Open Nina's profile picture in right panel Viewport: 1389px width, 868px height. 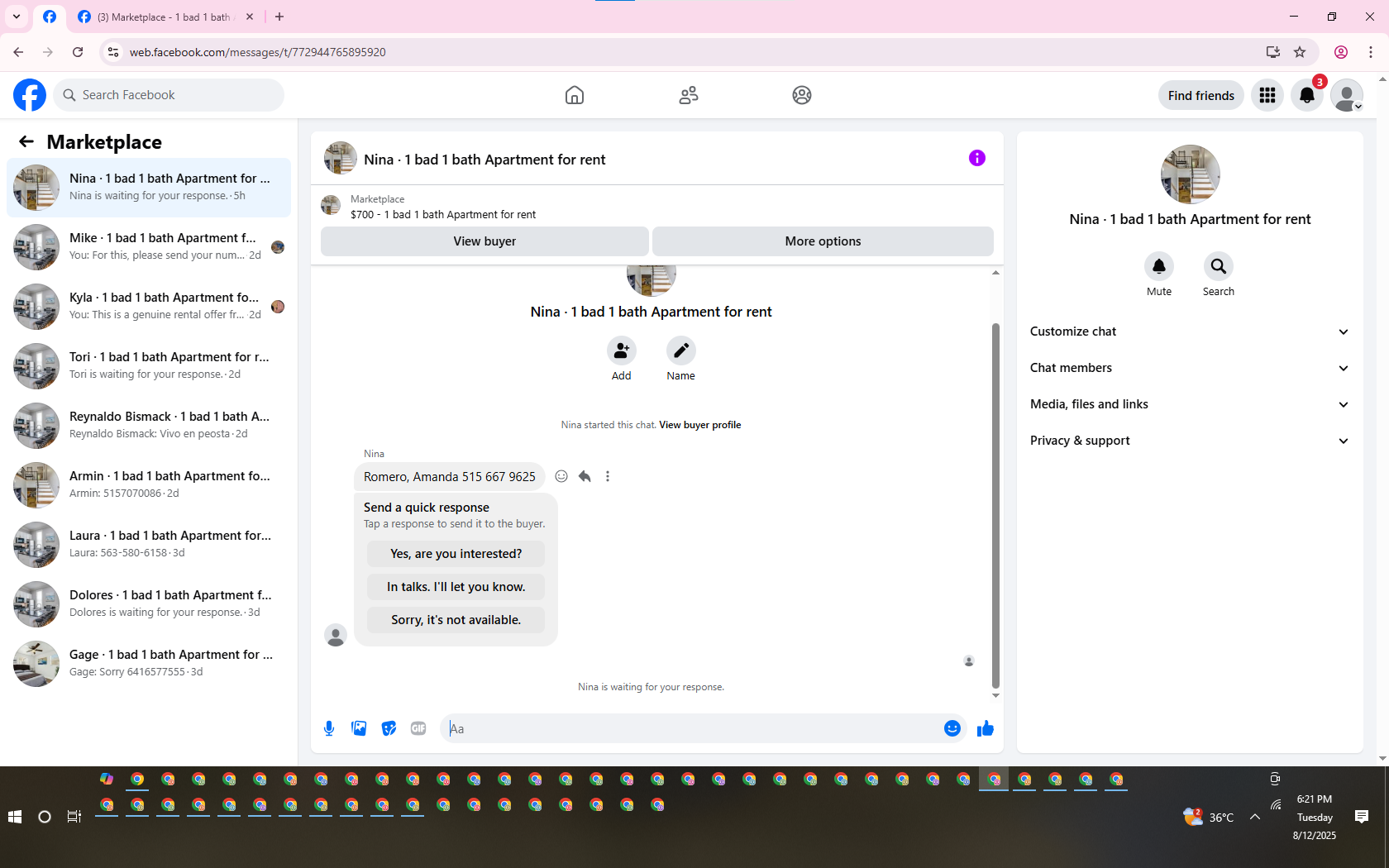tap(1190, 174)
